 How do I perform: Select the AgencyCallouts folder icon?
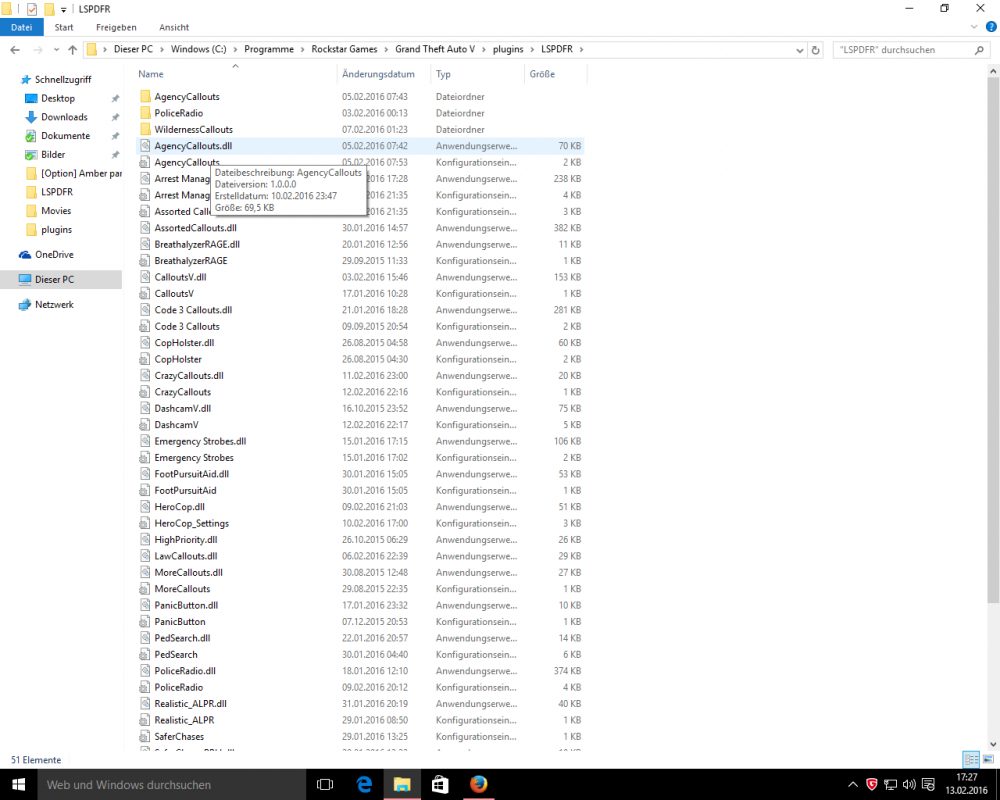[x=145, y=96]
